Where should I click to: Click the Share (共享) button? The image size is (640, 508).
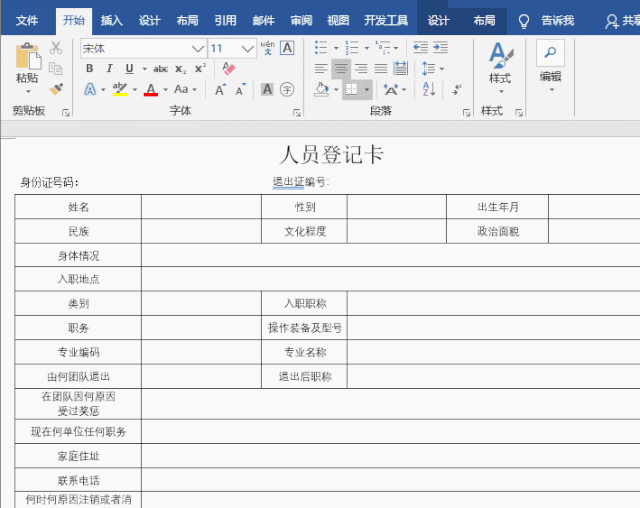click(x=622, y=21)
